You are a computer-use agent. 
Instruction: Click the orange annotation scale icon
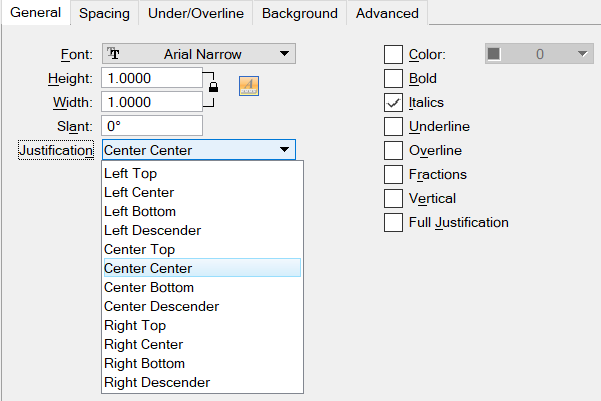249,86
